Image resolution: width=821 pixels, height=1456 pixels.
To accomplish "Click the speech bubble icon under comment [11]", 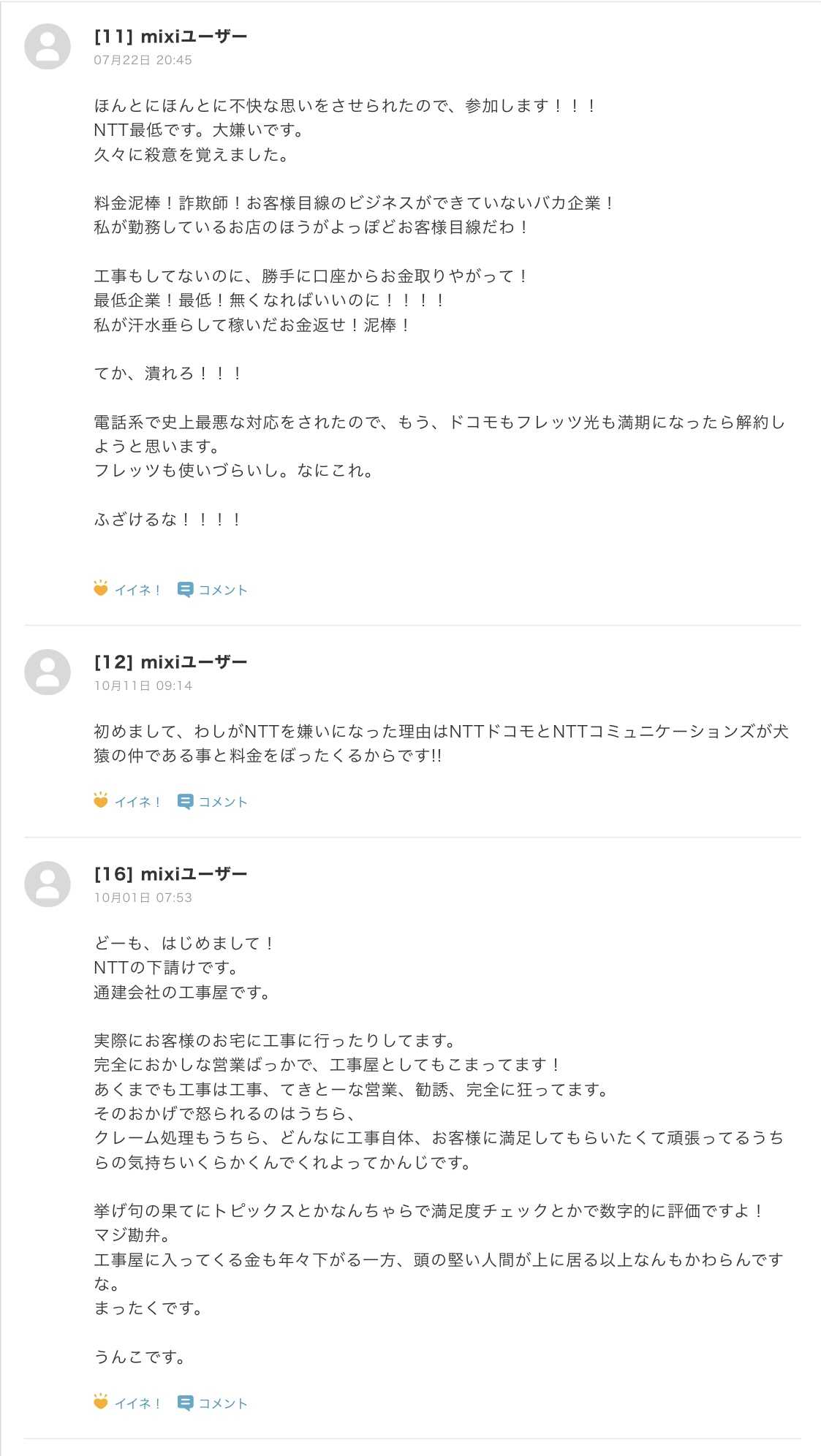I will click(185, 590).
